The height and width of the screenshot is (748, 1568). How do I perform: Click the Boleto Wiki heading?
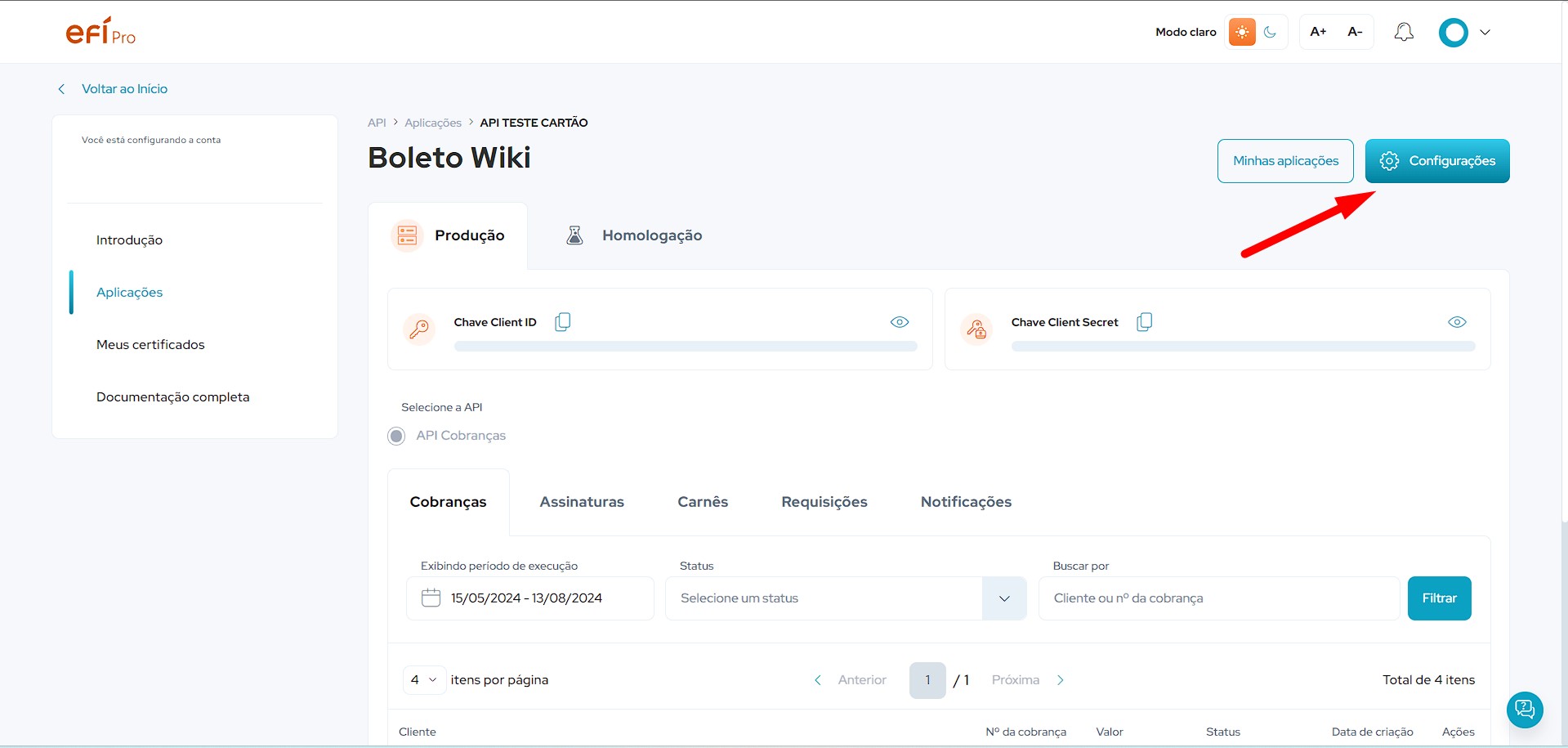click(x=449, y=158)
